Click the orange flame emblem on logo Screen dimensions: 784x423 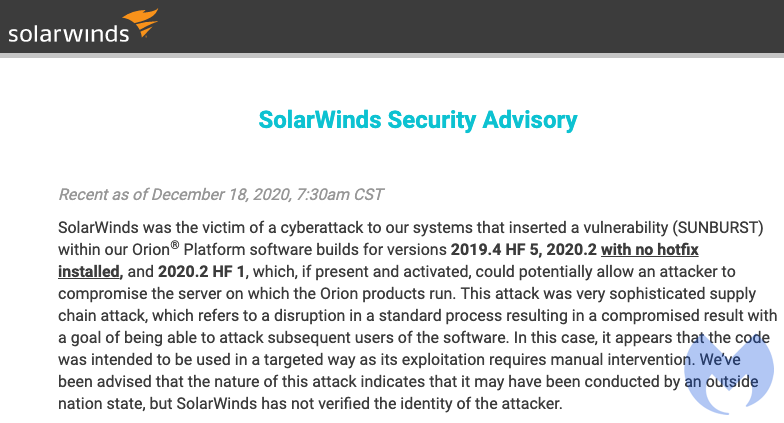pyautogui.click(x=141, y=22)
